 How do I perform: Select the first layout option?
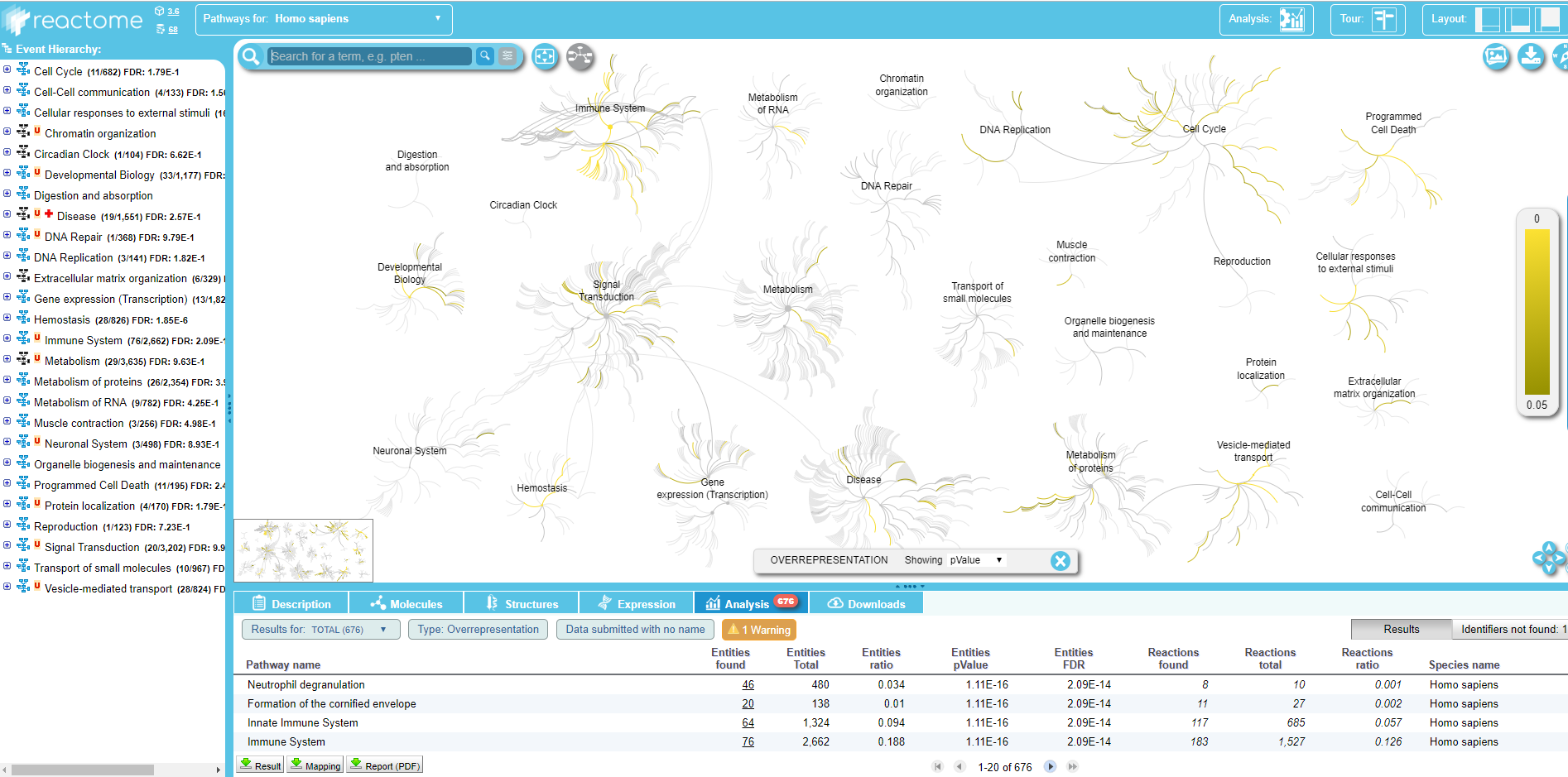pos(1488,19)
